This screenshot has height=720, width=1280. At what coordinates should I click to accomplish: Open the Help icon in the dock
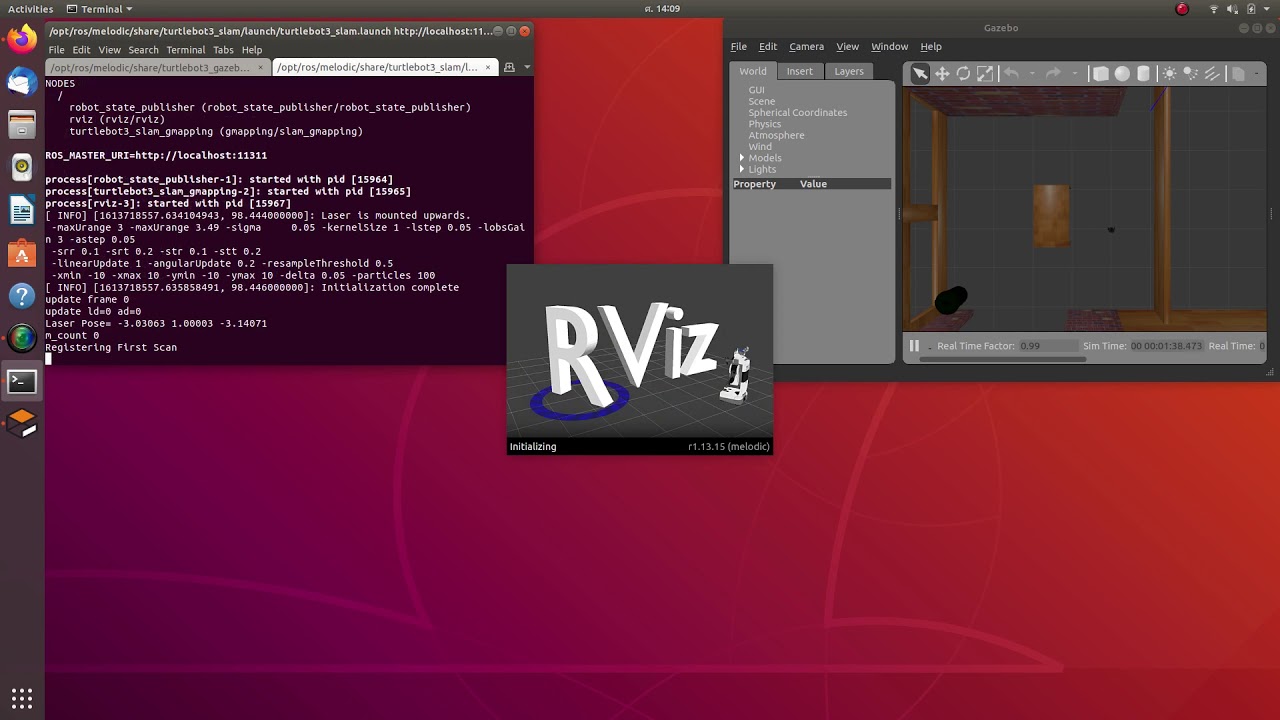click(22, 297)
